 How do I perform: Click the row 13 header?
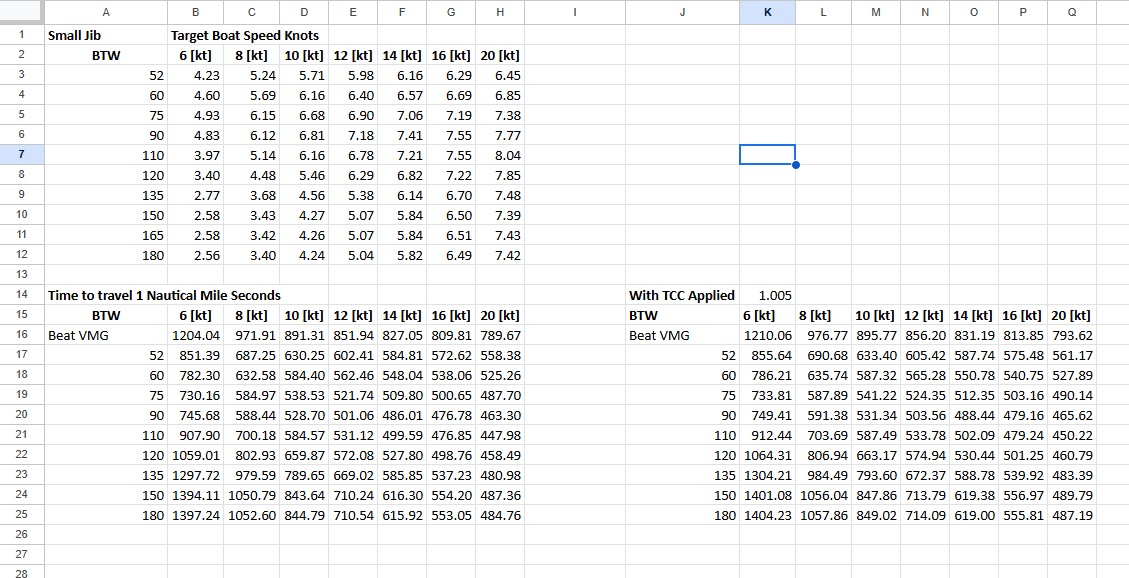pos(21,274)
